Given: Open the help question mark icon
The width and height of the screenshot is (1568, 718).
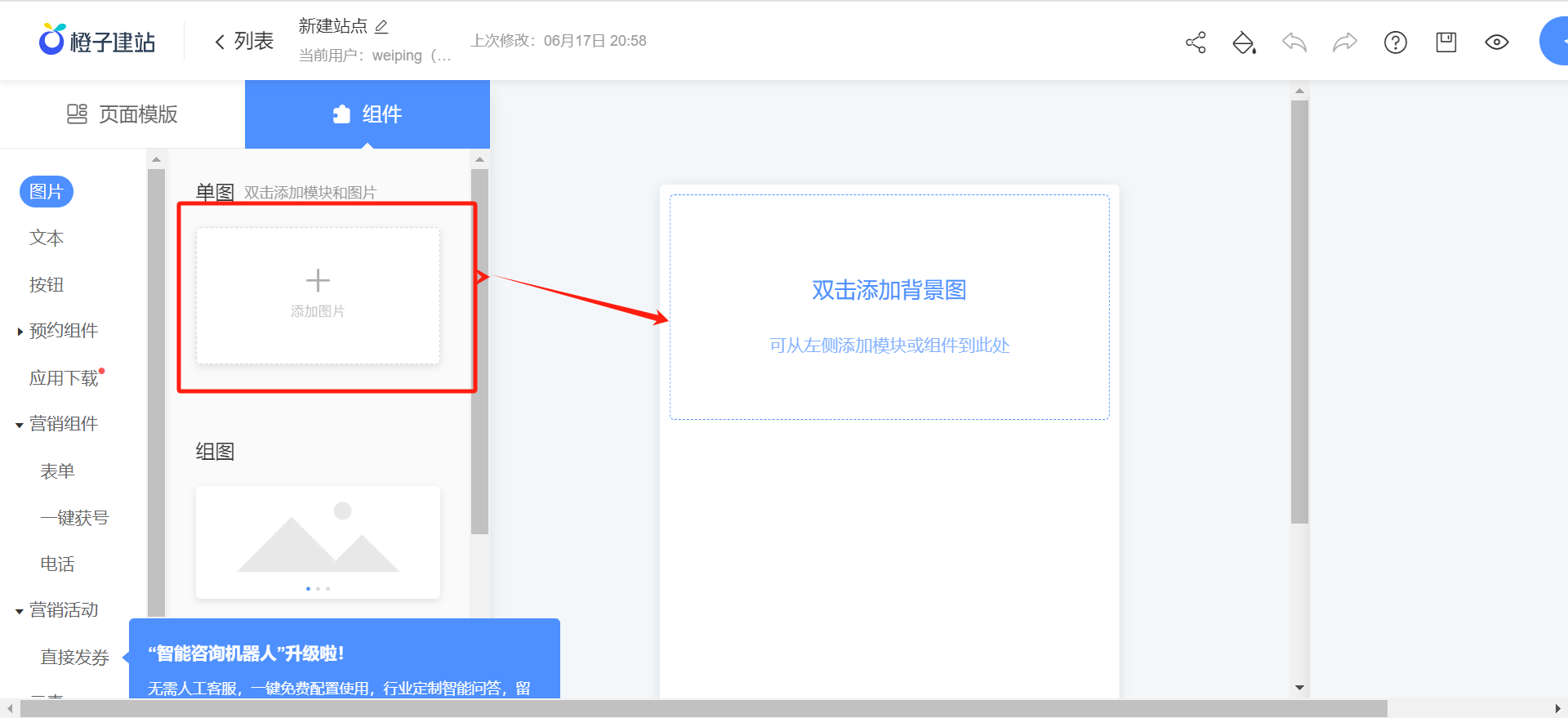Looking at the screenshot, I should [x=1395, y=42].
